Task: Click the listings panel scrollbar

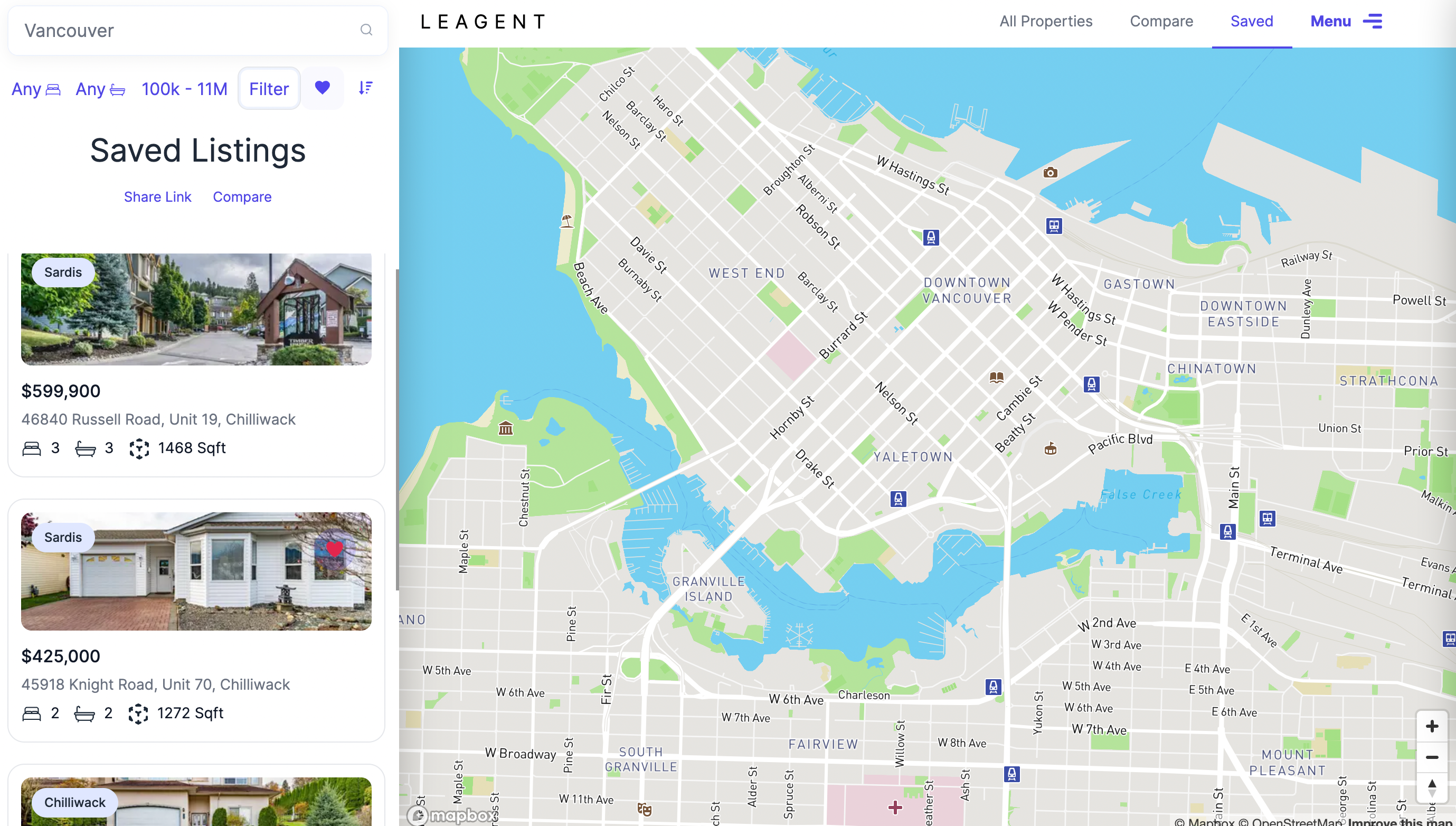Action: tap(397, 430)
